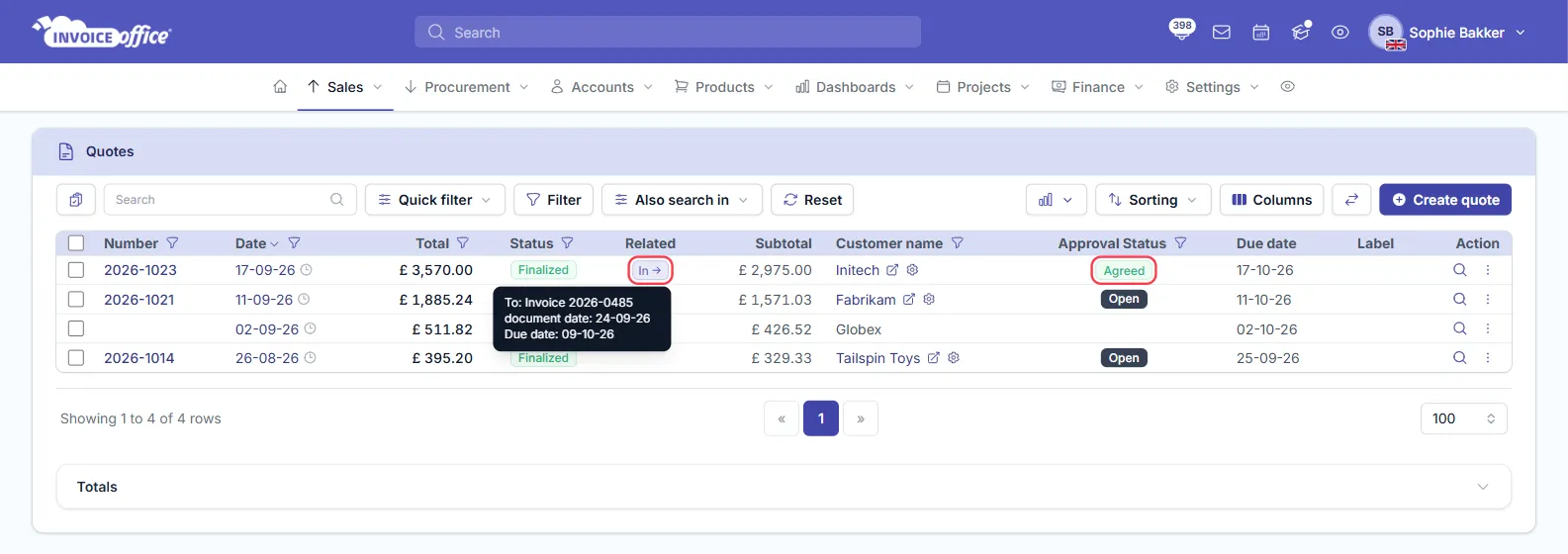Go to home icon in navigation bar
Viewport: 1568px width, 554px height.
280,87
